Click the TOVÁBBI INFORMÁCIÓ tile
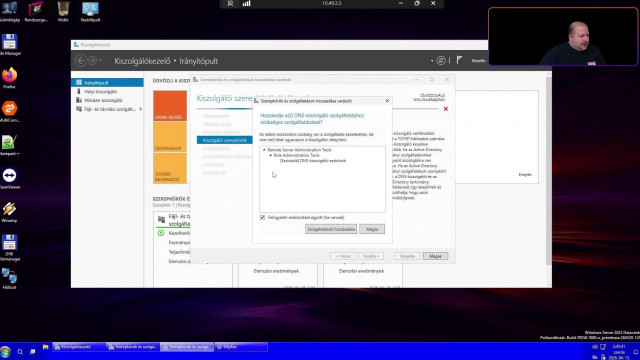Screen dimensions: 640x360 (170, 168)
